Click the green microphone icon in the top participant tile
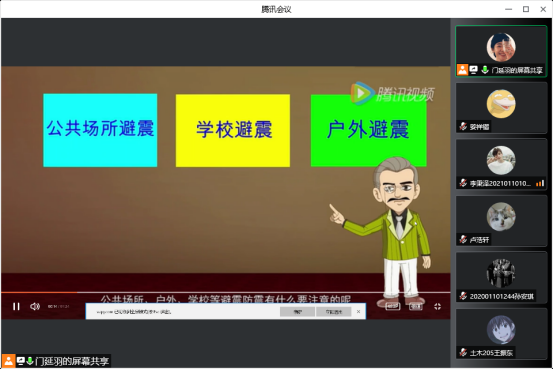The width and height of the screenshot is (553, 369). click(485, 70)
